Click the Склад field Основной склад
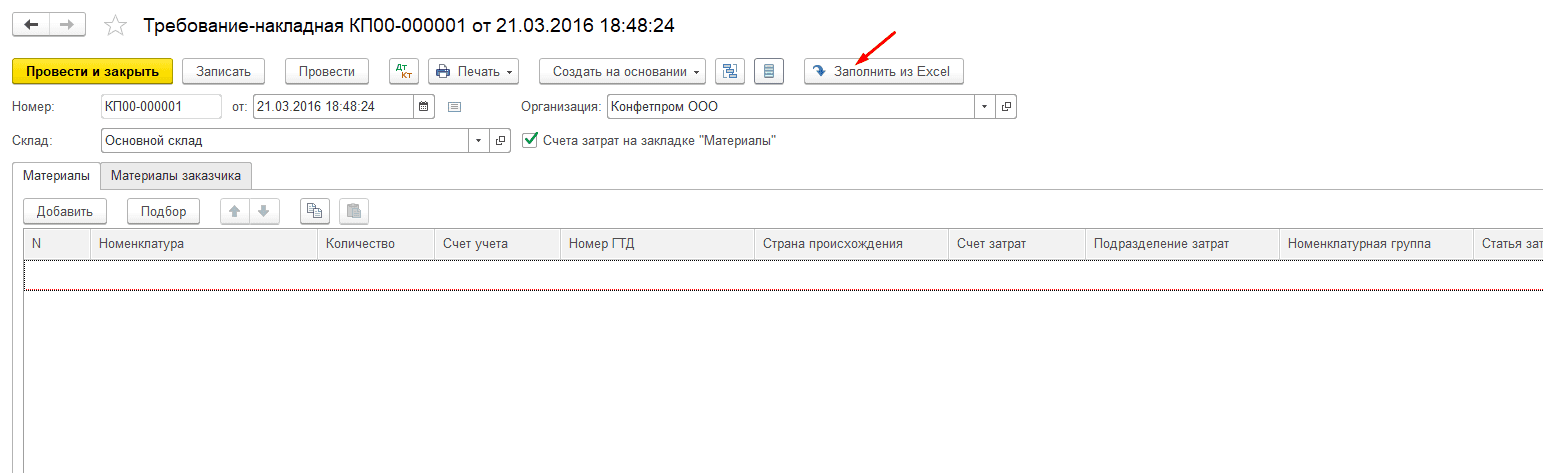The height and width of the screenshot is (473, 1543). tap(286, 141)
